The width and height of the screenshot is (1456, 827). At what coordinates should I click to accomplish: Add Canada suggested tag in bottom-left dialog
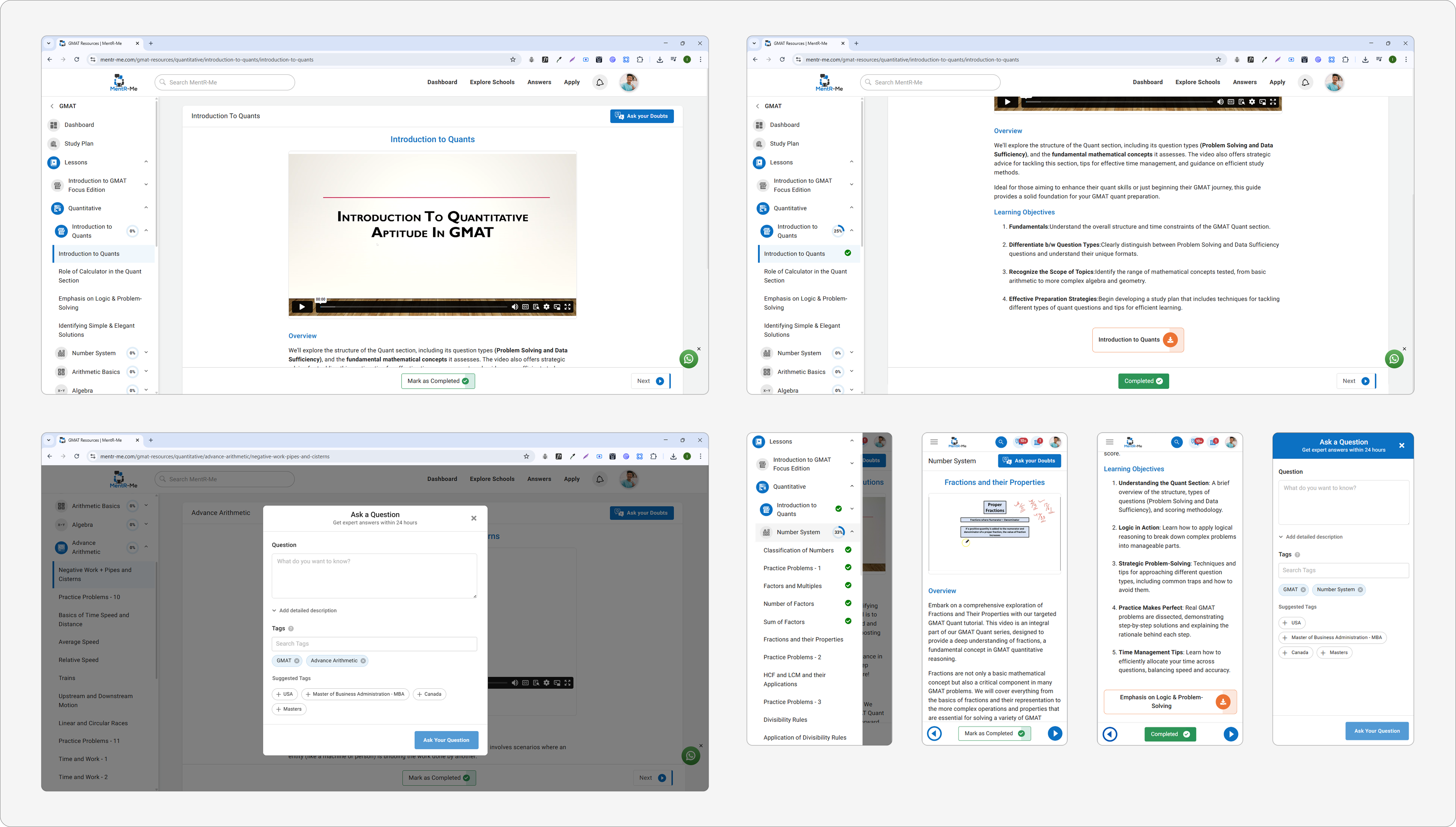430,694
